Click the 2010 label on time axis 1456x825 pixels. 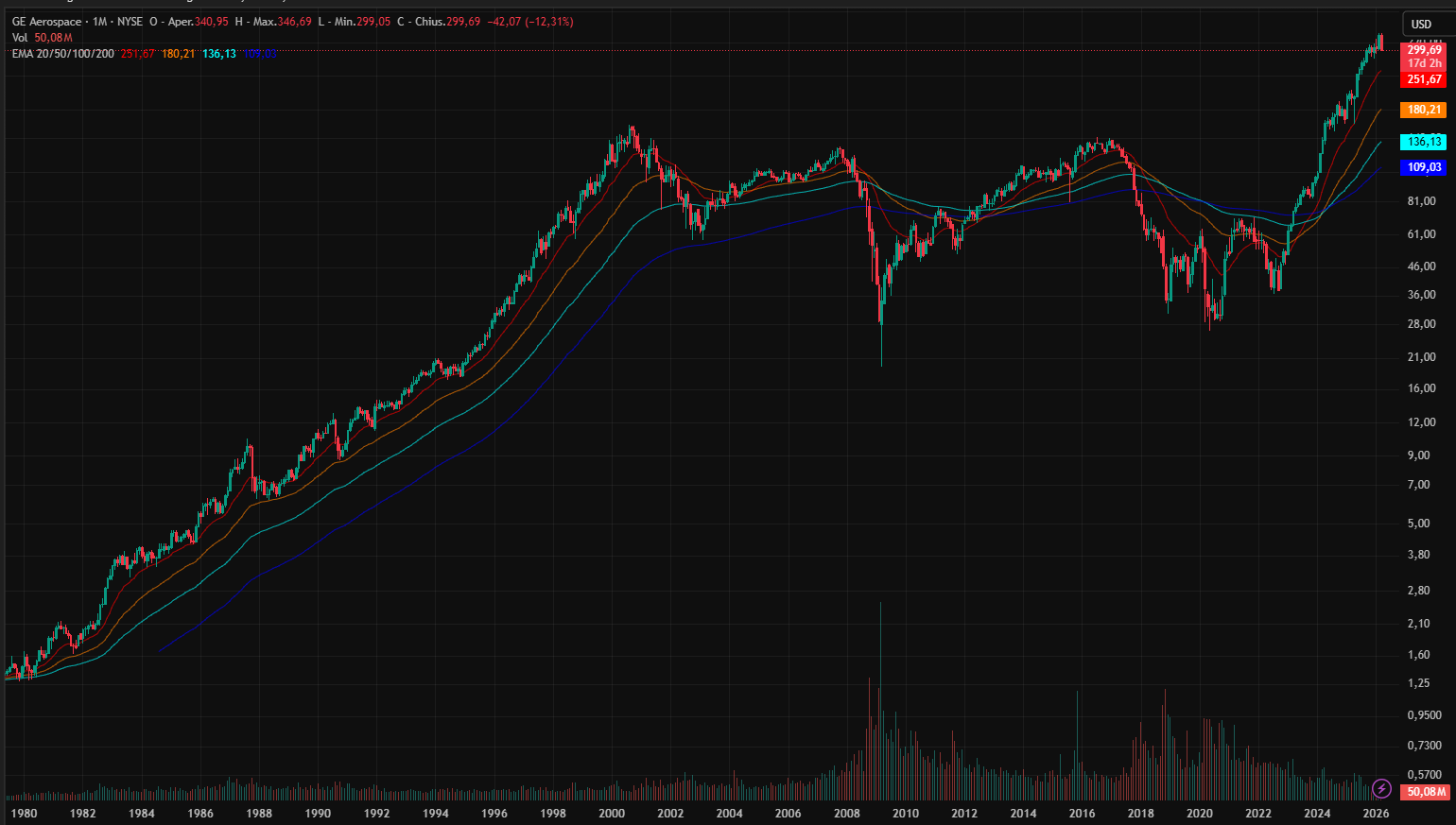pos(906,814)
